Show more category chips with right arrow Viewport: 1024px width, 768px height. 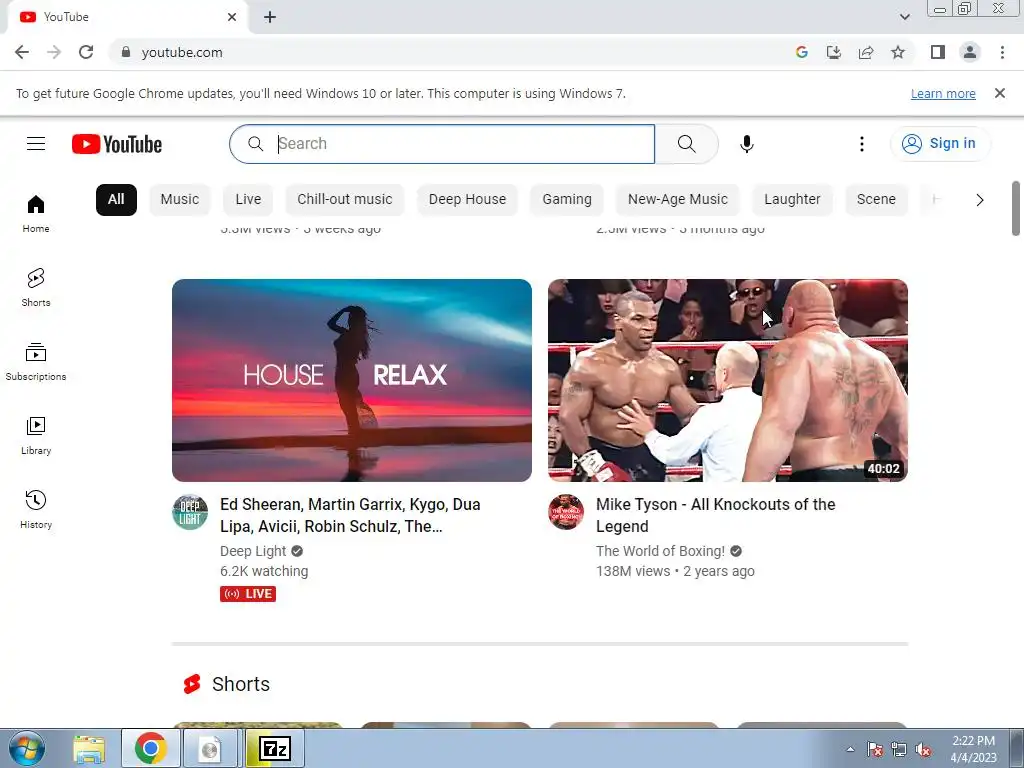980,200
